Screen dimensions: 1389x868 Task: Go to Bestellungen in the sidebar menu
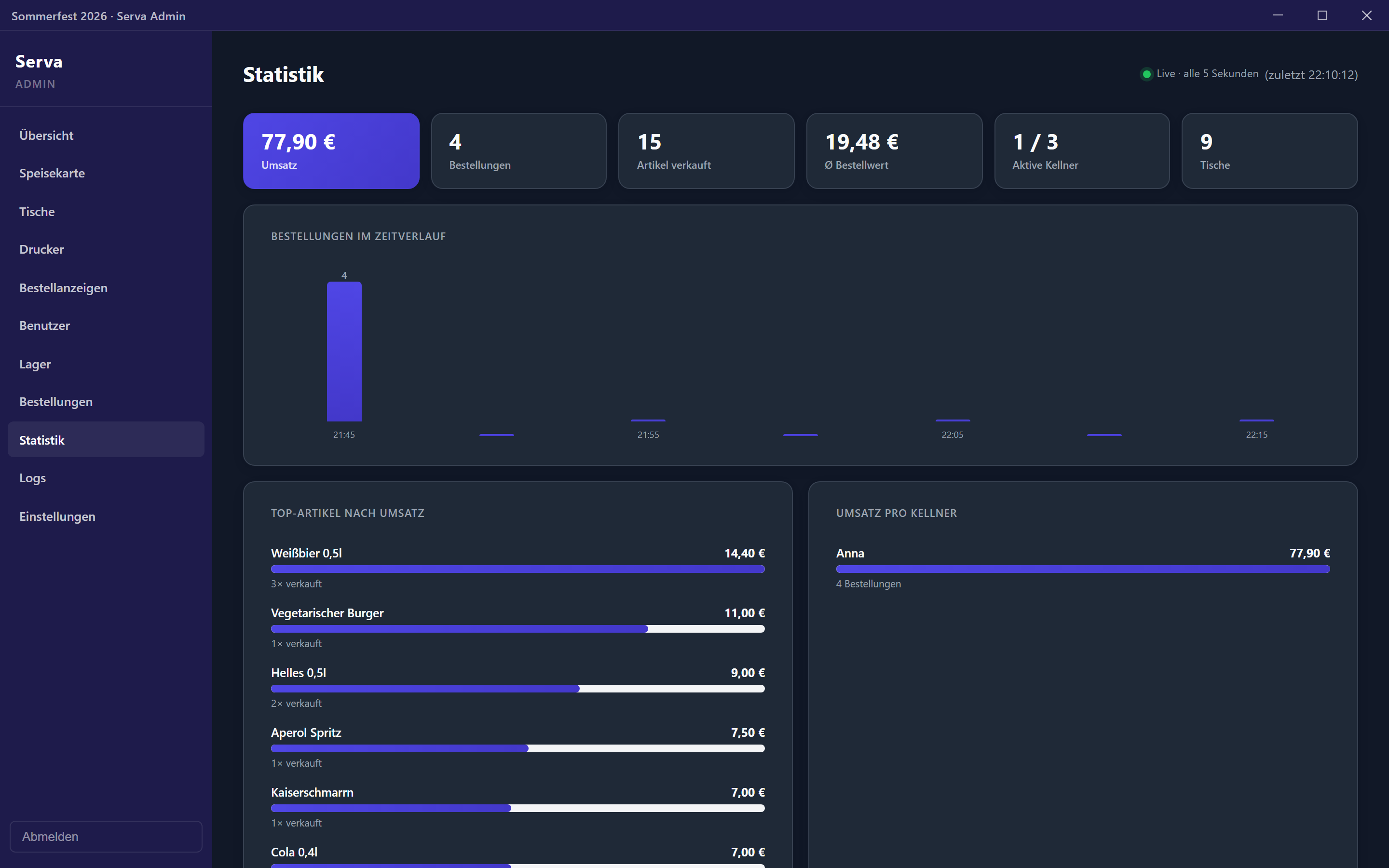(106, 402)
